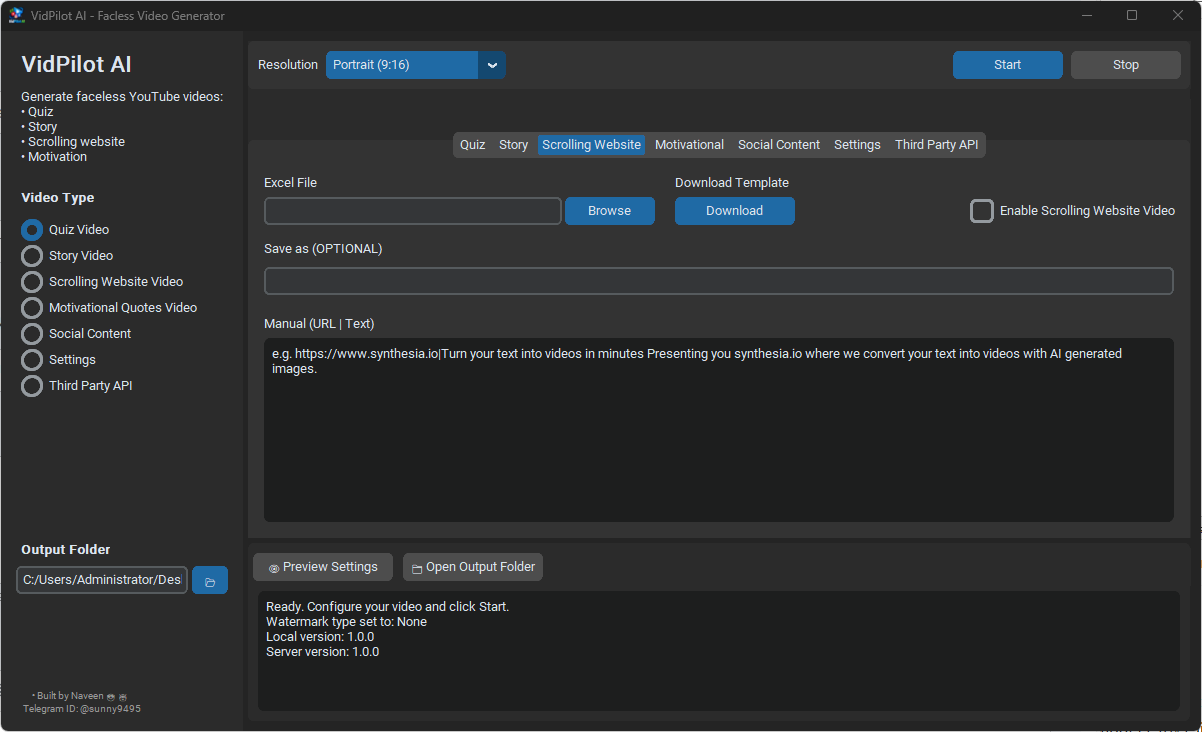
Task: Open the Motivational tab
Action: (x=689, y=144)
